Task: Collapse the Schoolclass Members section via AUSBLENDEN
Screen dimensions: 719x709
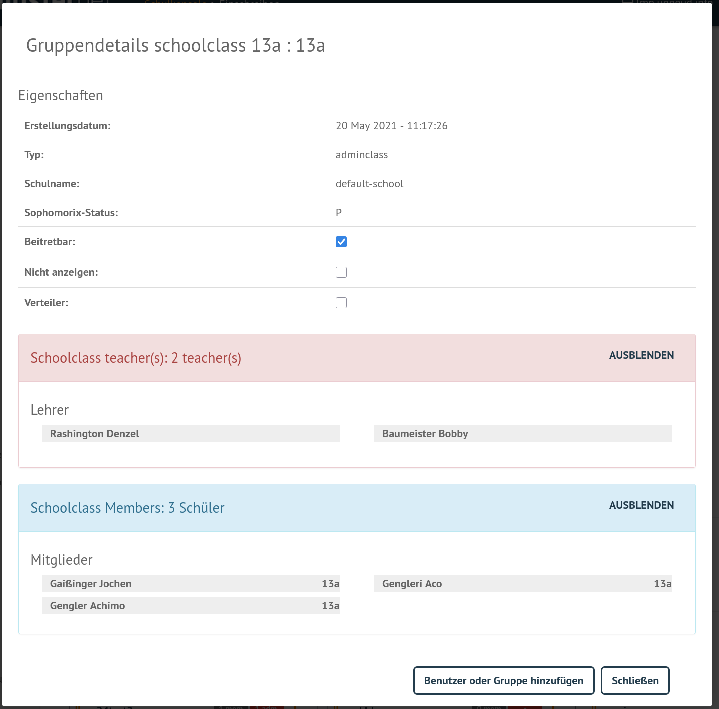Action: tap(641, 506)
